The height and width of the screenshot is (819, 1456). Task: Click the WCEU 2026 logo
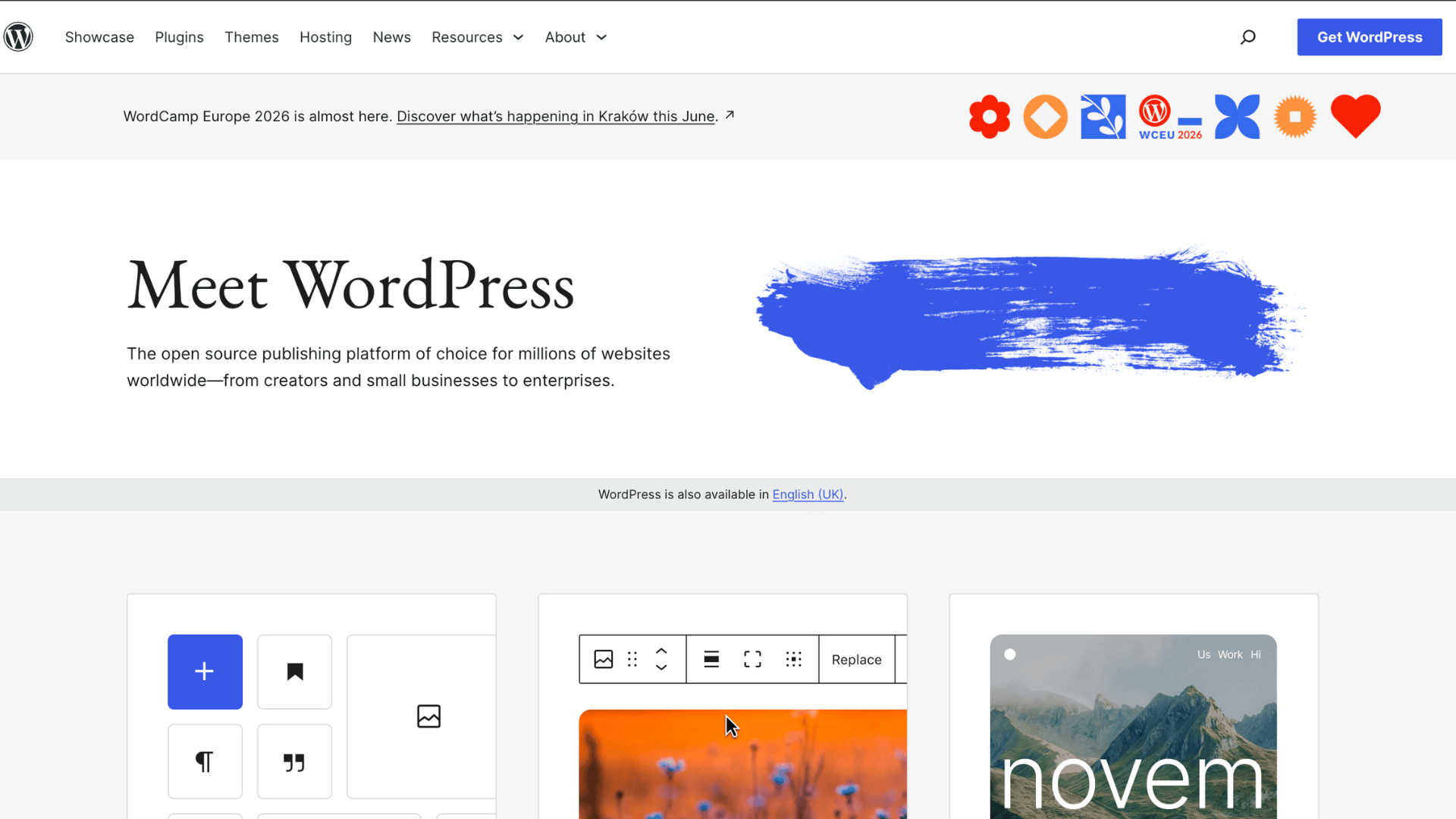tap(1170, 117)
